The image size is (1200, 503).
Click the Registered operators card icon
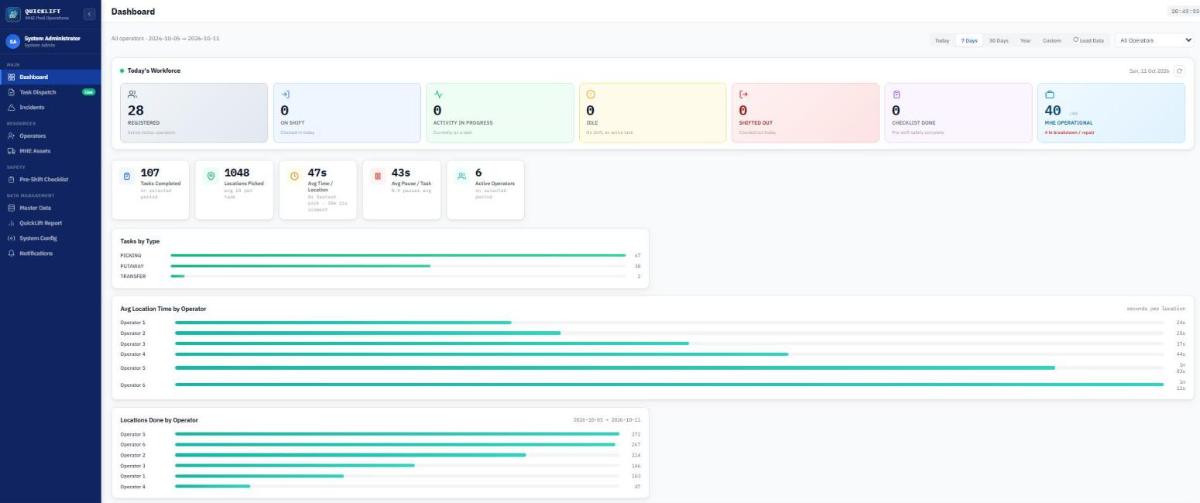coord(133,94)
